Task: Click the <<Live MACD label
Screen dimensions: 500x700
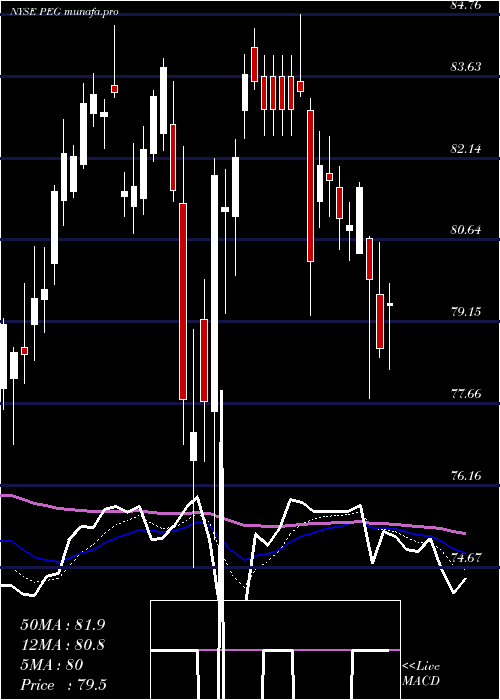Action: pyautogui.click(x=421, y=674)
